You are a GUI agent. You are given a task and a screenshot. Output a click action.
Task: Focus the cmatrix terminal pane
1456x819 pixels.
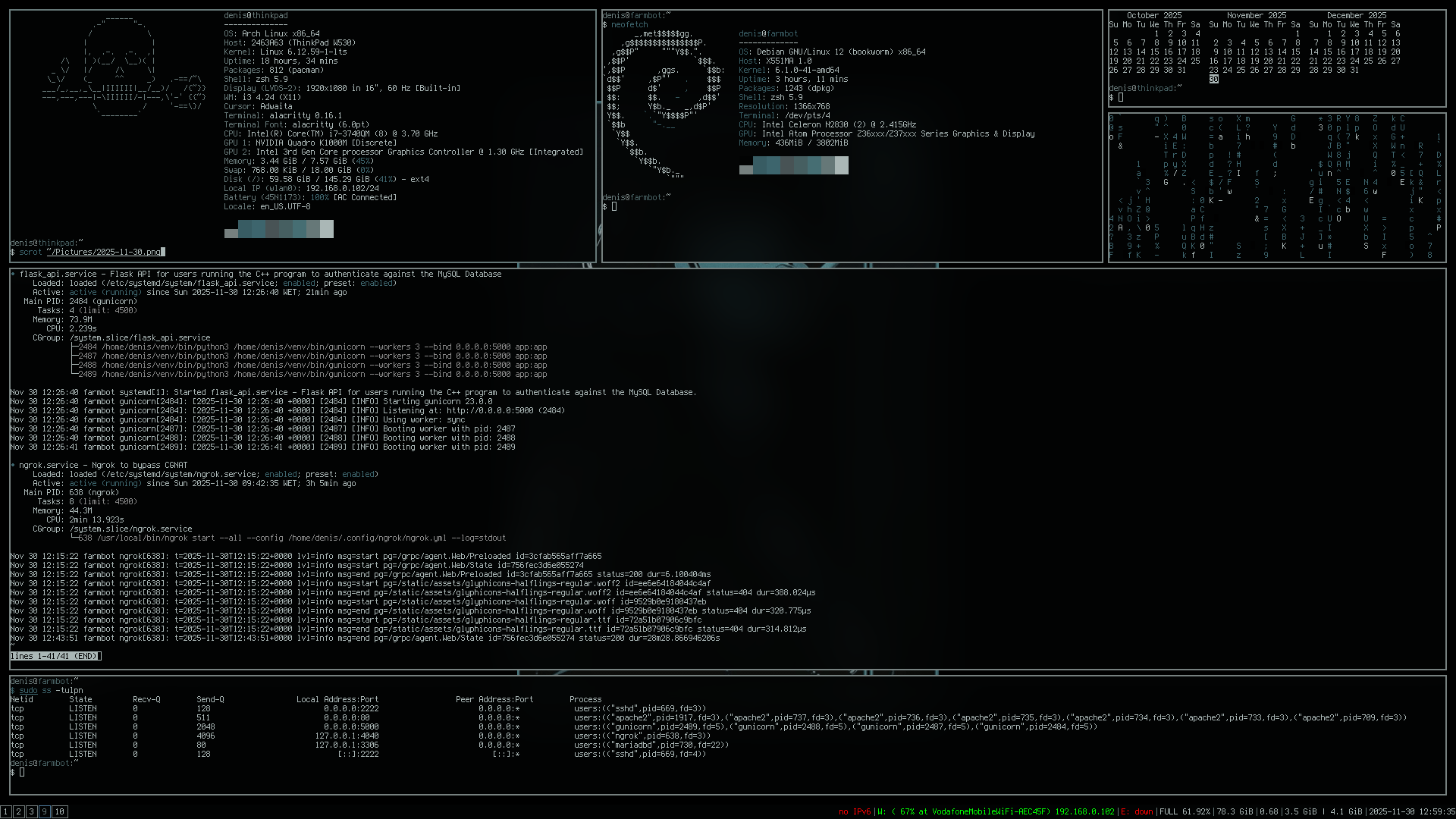pos(1277,187)
